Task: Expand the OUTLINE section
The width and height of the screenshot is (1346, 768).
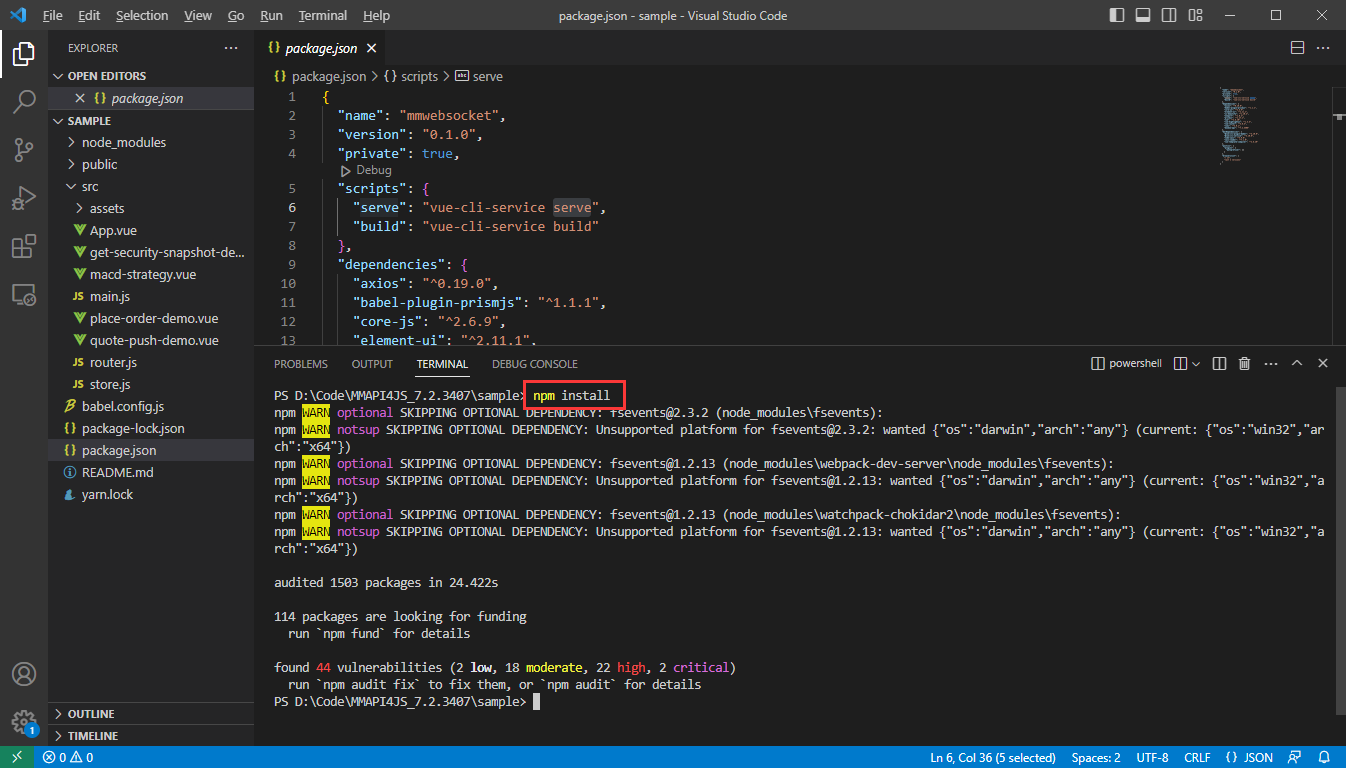Action: [x=90, y=714]
